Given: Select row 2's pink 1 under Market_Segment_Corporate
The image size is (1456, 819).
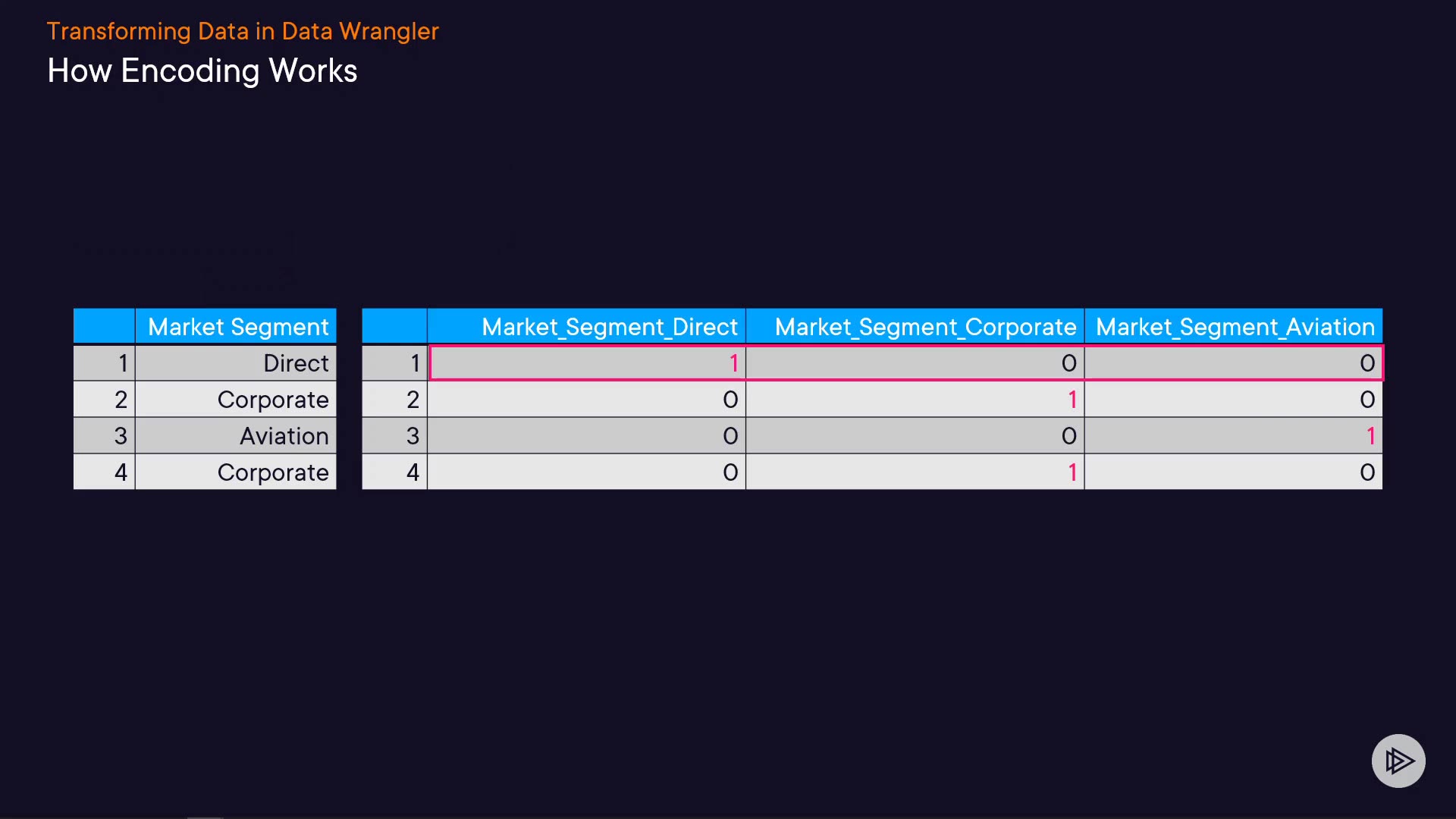Looking at the screenshot, I should pos(1072,400).
